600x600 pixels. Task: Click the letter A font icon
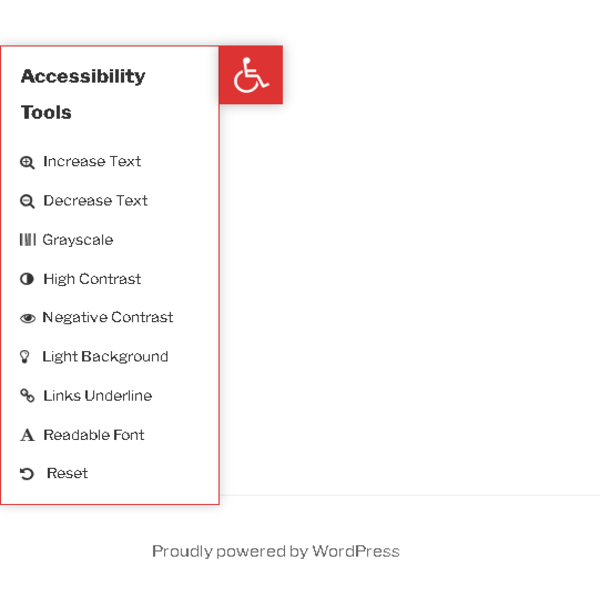[x=27, y=435]
